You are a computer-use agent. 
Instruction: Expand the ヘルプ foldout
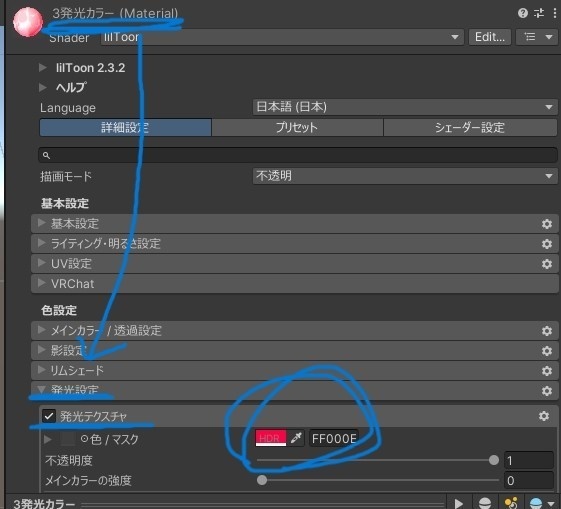(43, 87)
